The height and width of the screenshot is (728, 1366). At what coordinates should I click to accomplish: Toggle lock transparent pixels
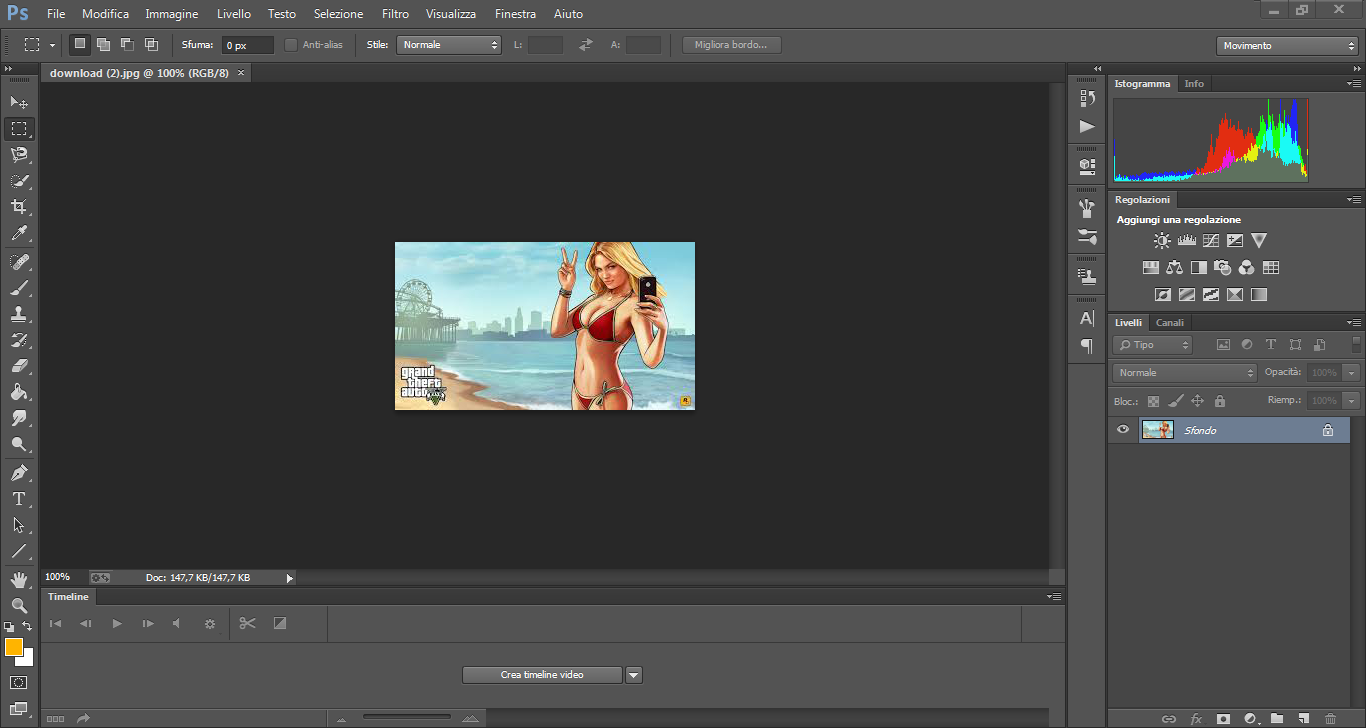pyautogui.click(x=1153, y=401)
